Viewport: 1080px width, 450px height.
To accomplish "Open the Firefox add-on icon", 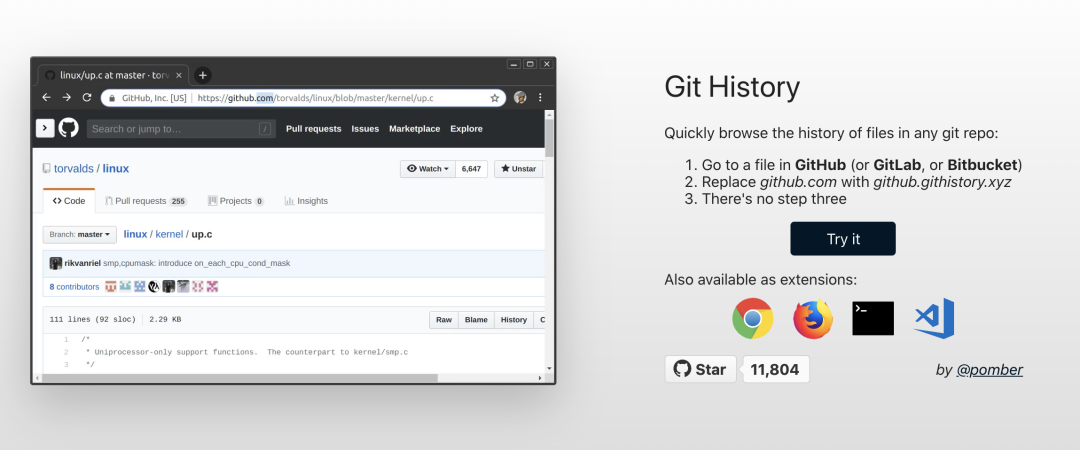I will point(813,319).
